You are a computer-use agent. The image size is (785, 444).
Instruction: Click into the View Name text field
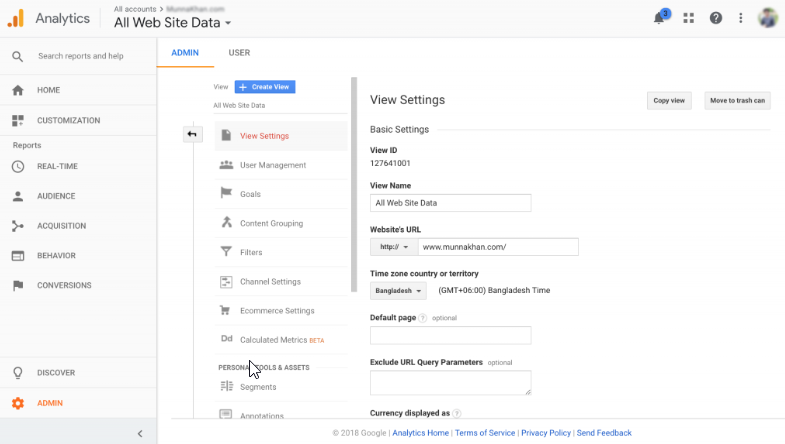coord(450,203)
